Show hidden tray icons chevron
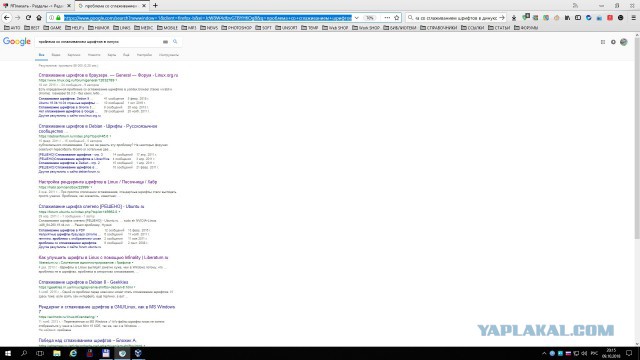This screenshot has width=640, height=360. point(544,353)
